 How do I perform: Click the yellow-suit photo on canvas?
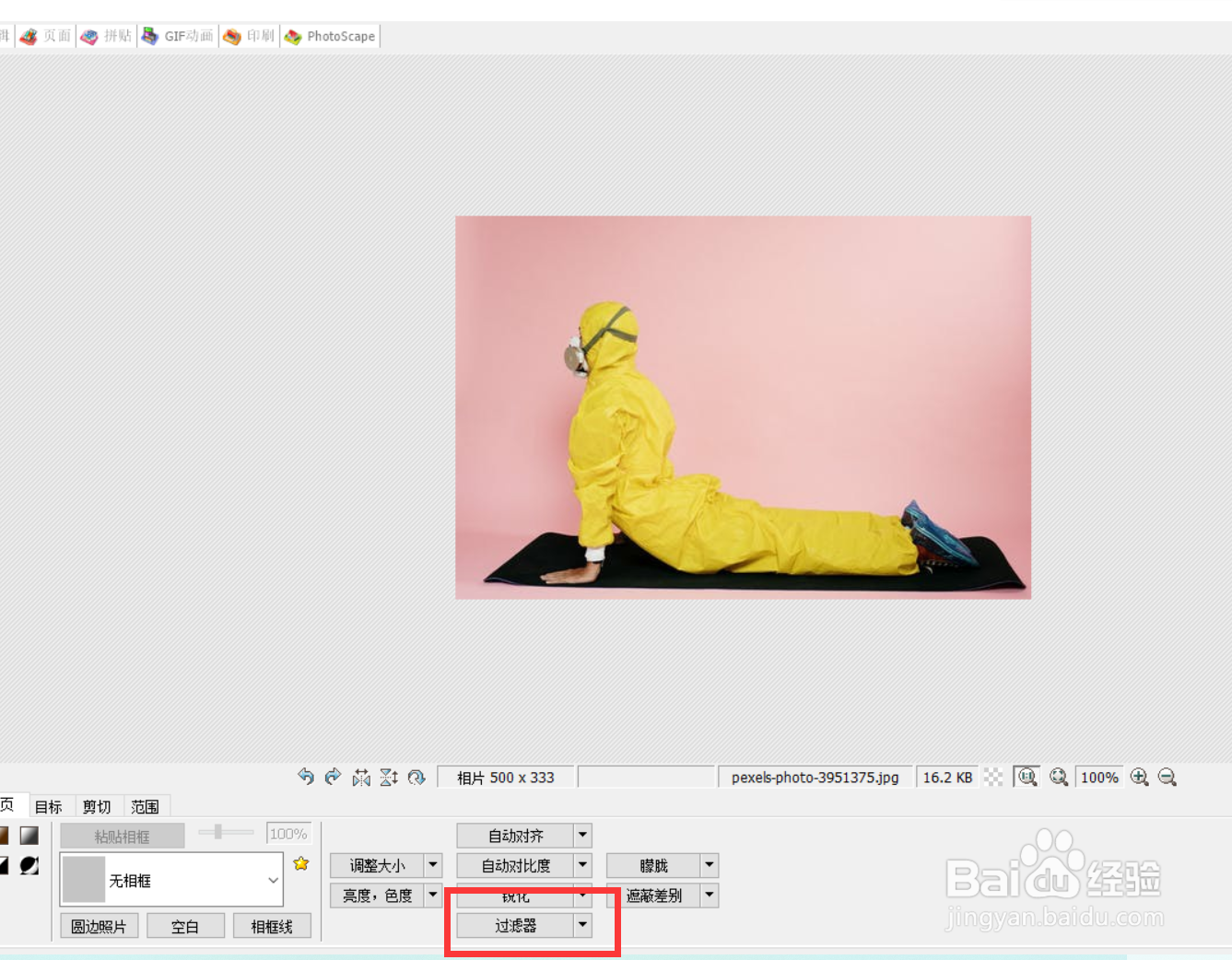point(743,407)
